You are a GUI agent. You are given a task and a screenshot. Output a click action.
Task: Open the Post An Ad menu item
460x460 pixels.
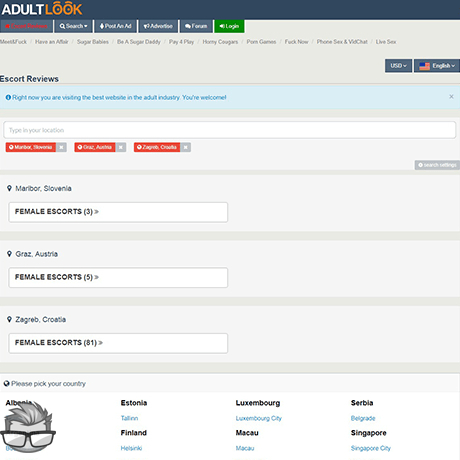[x=115, y=26]
